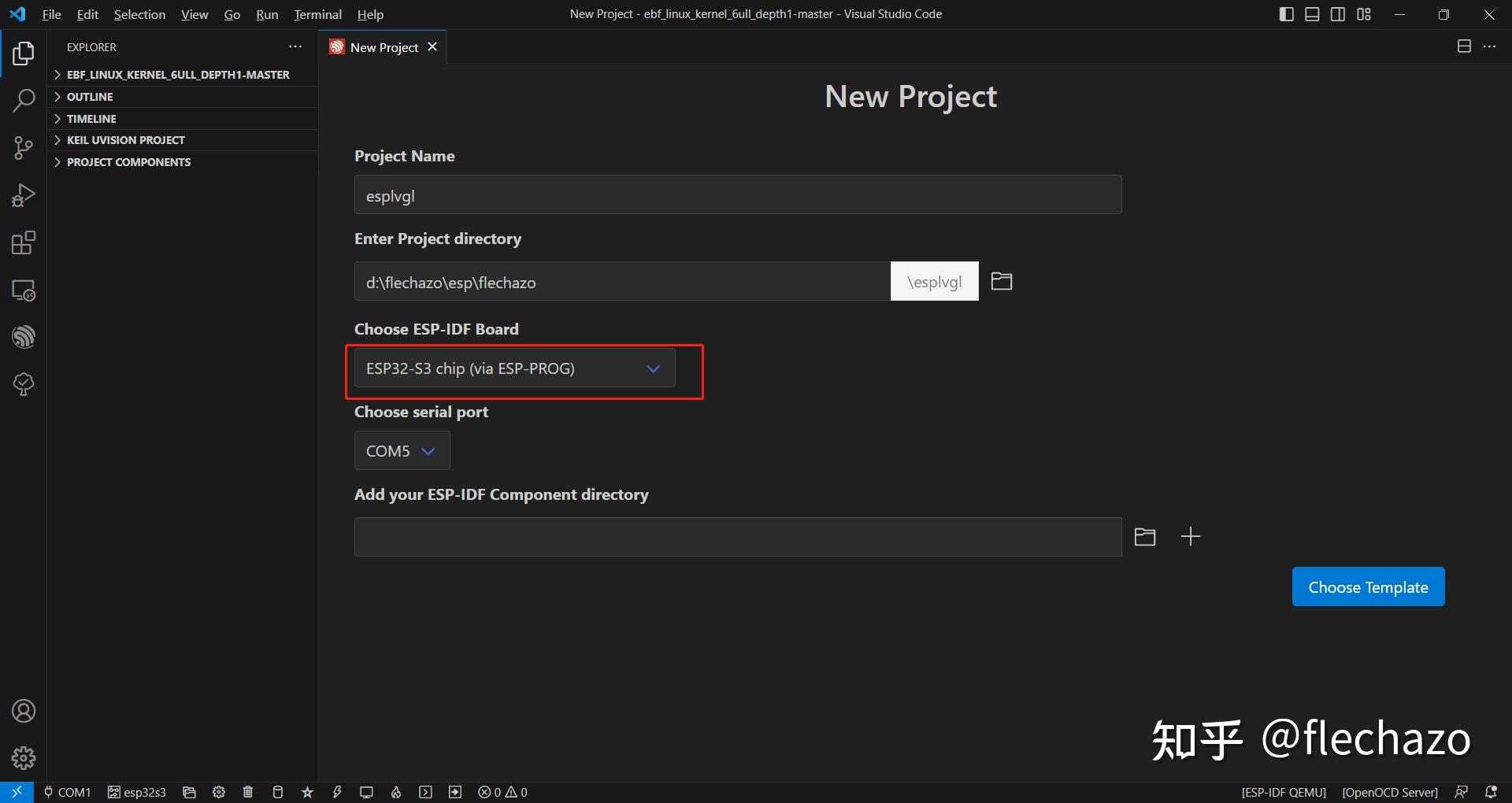
Task: Open remote window indicator in status bar
Action: click(x=17, y=792)
